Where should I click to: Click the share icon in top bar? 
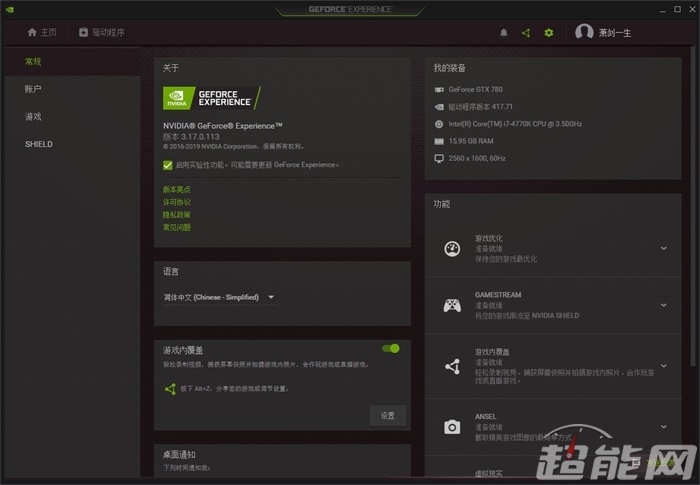[526, 33]
